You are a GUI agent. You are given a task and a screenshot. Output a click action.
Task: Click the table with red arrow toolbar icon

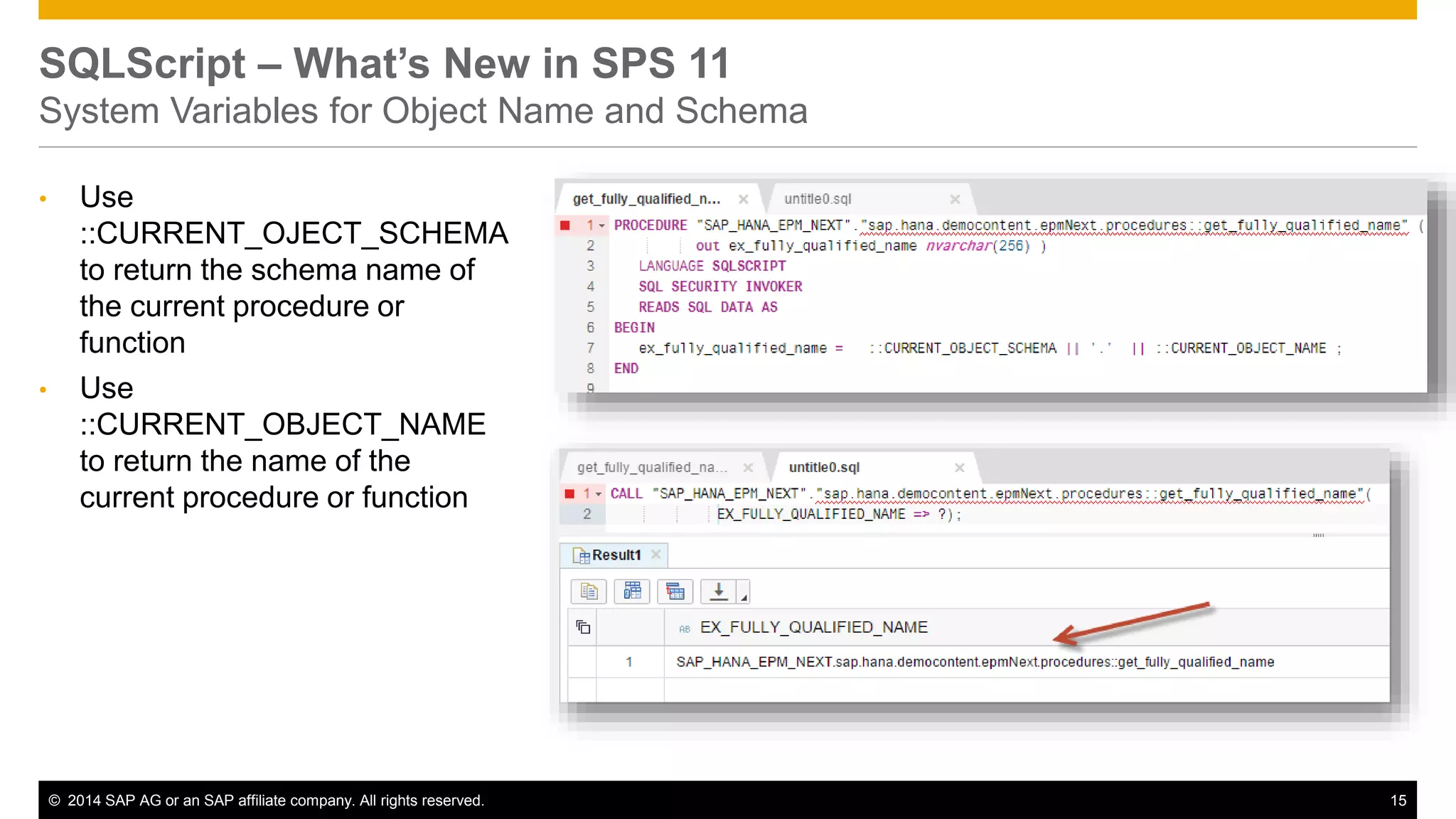coord(675,591)
